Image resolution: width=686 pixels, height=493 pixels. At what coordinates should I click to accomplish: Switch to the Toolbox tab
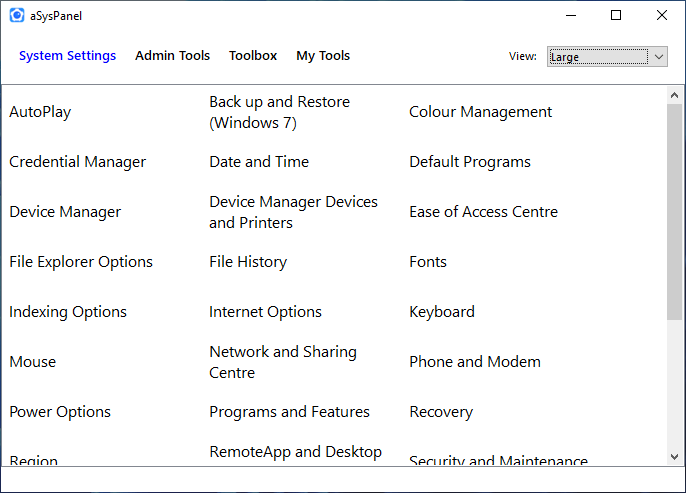point(253,56)
